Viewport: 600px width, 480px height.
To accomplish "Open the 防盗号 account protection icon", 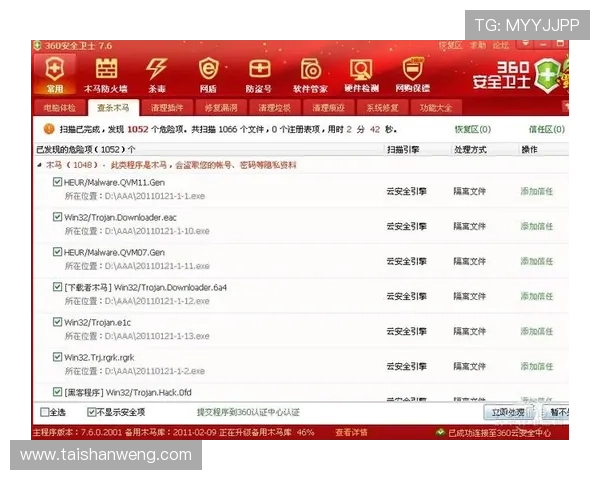I will click(x=259, y=75).
